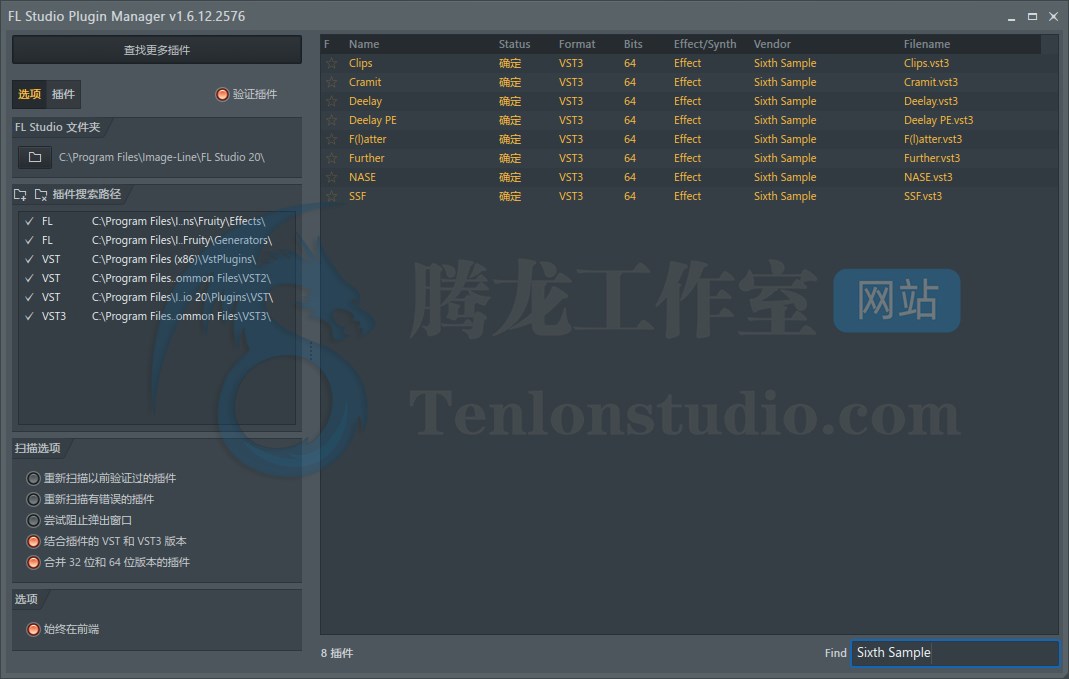The image size is (1069, 679).
Task: Click Sixth Sample vendor in the SSF row
Action: tap(785, 197)
